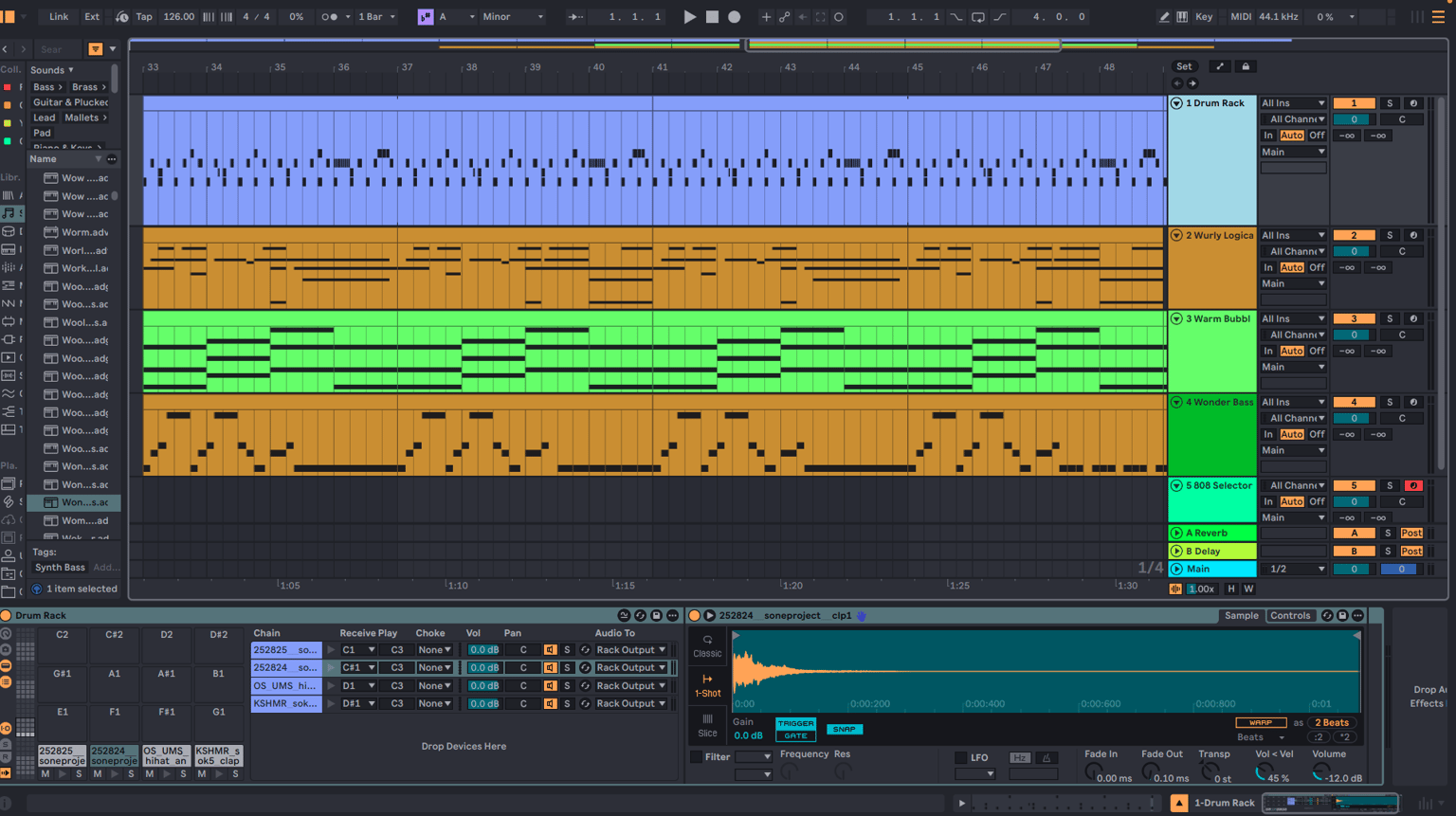Switch to the Sample tab in Simpler

(x=1242, y=616)
